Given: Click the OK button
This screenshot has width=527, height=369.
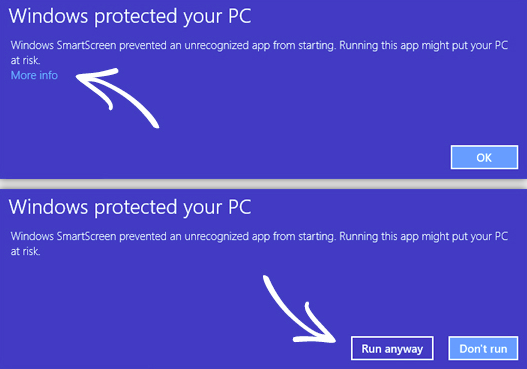Looking at the screenshot, I should (484, 157).
